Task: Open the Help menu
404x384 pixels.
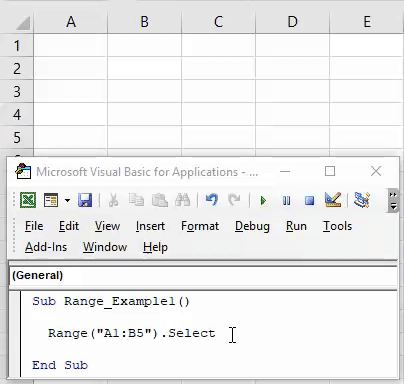Action: click(155, 247)
